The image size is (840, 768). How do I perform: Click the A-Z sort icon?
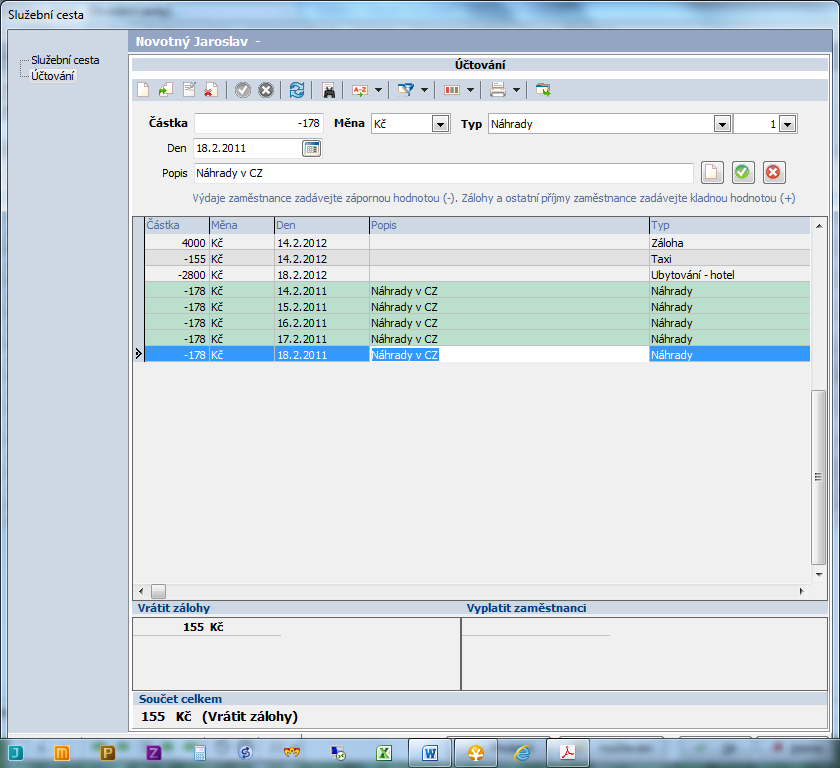click(x=360, y=90)
